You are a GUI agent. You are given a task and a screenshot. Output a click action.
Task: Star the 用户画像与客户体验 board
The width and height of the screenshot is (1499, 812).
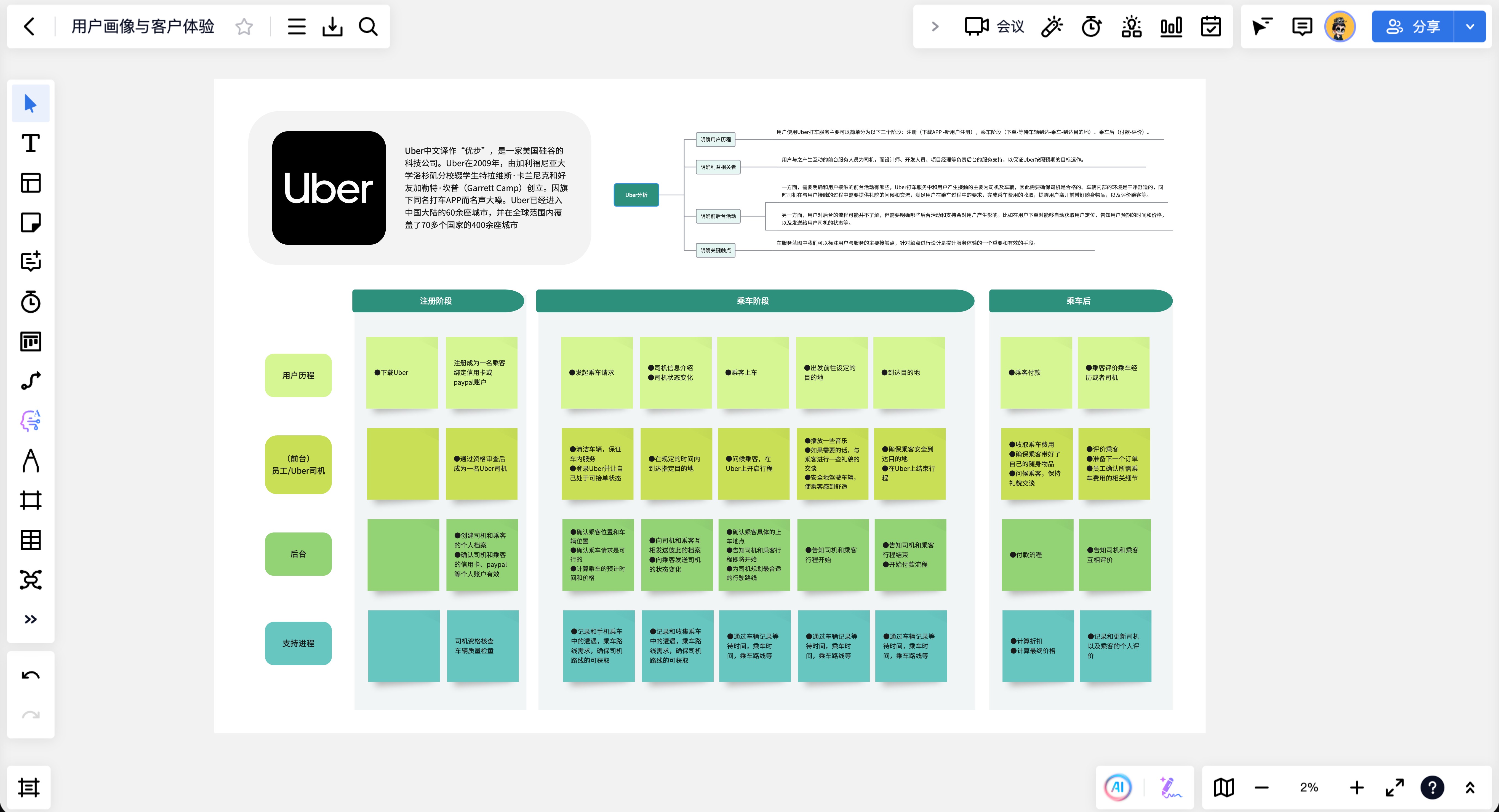tap(244, 26)
